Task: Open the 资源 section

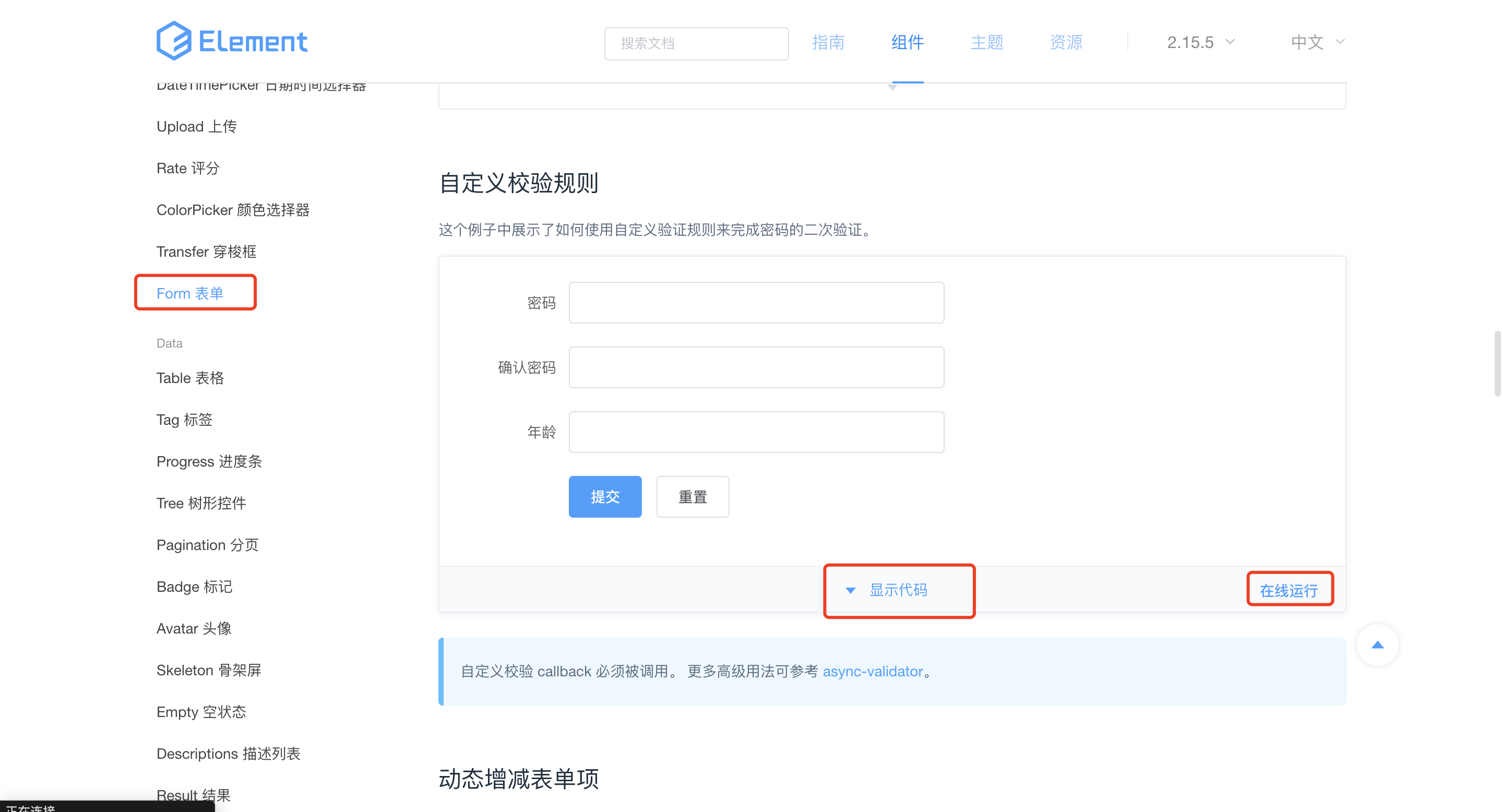Action: [1065, 42]
